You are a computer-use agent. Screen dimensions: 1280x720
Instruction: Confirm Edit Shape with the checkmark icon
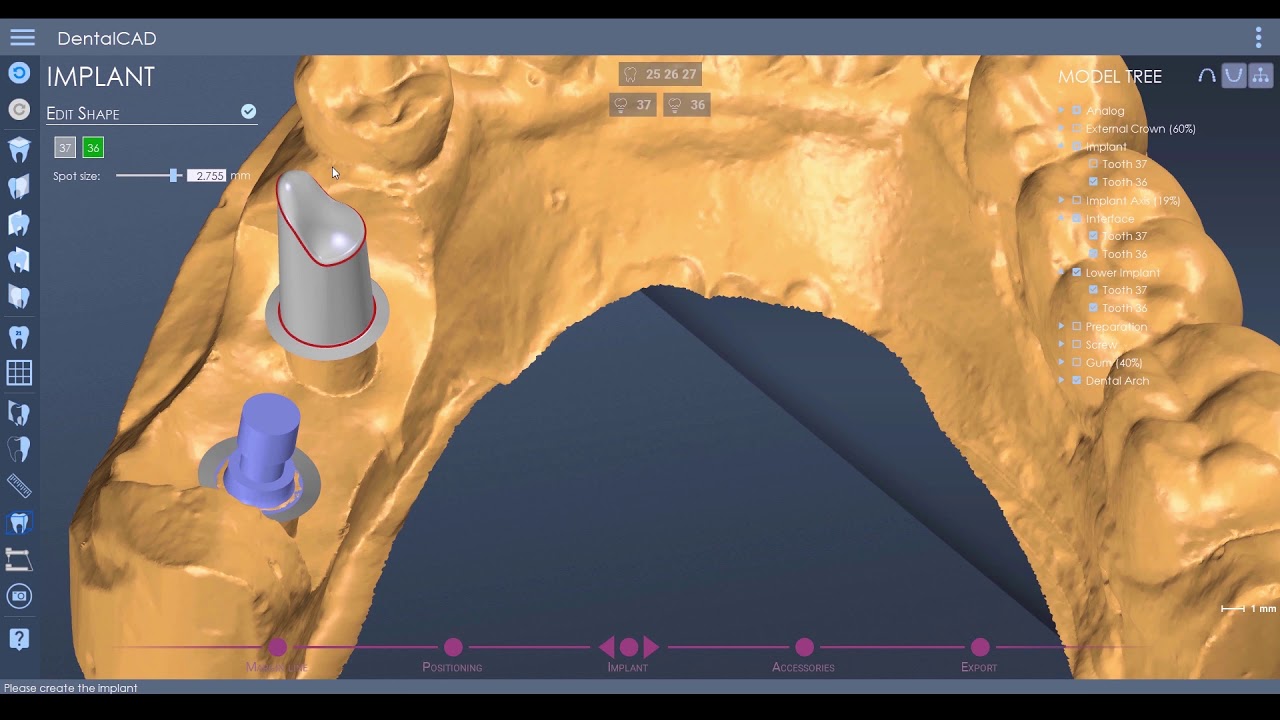point(248,112)
